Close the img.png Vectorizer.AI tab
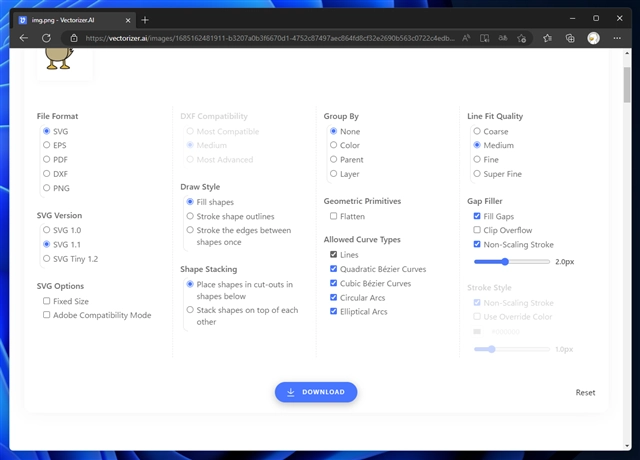This screenshot has width=640, height=460. point(128,20)
